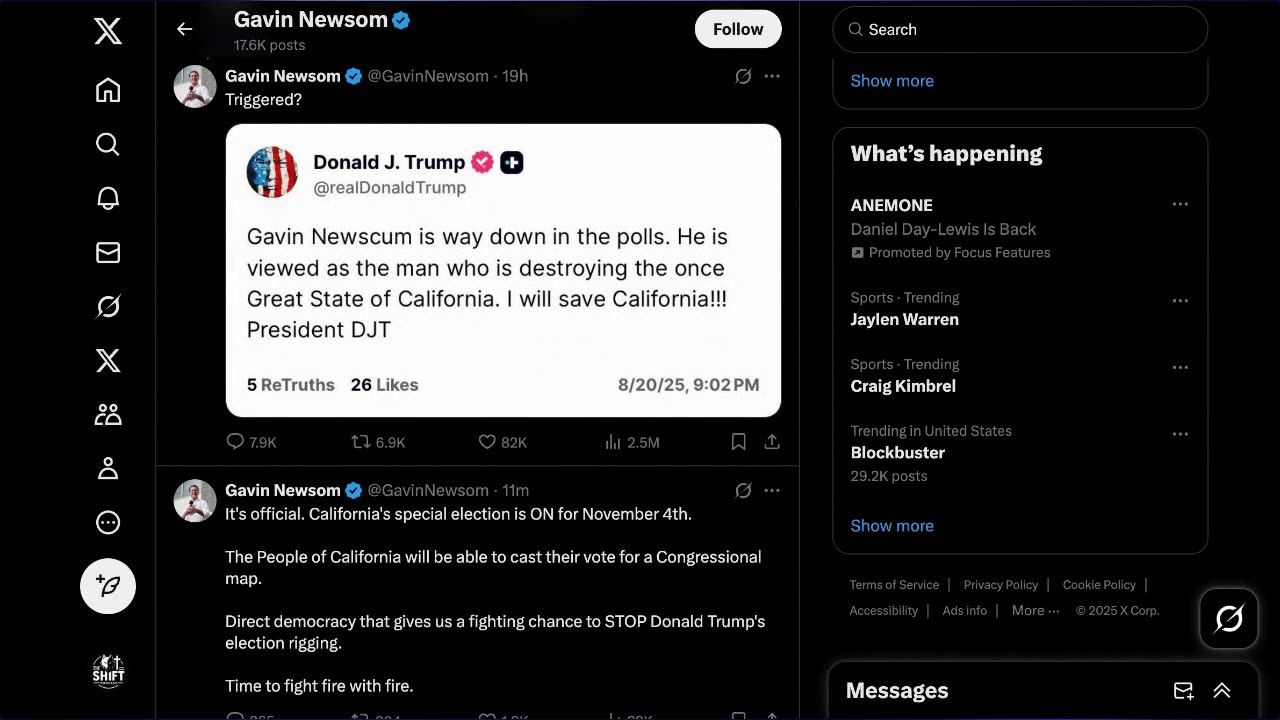Open More footer links menu
This screenshot has width=1280, height=720.
pos(1035,610)
